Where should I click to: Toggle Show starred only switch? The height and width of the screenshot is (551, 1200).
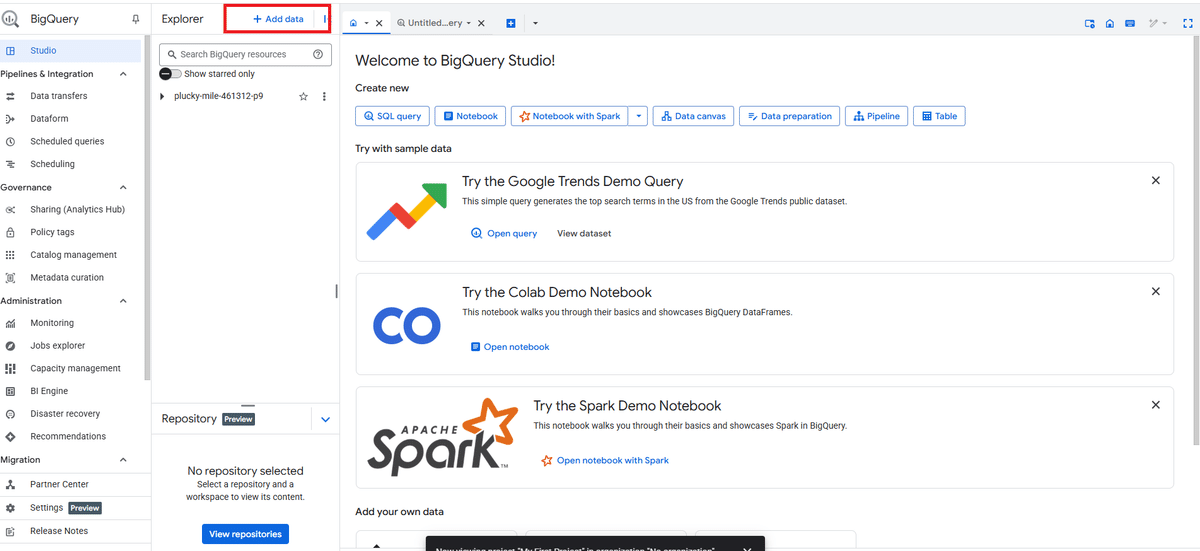coord(171,74)
